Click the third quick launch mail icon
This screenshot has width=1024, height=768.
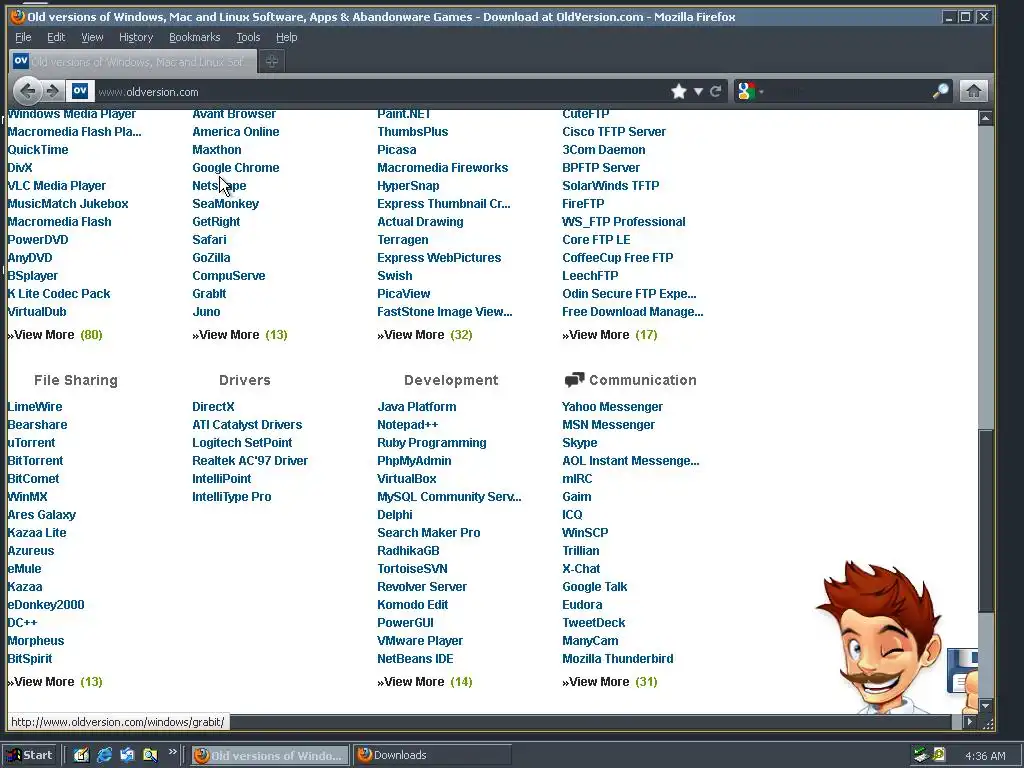coord(127,755)
